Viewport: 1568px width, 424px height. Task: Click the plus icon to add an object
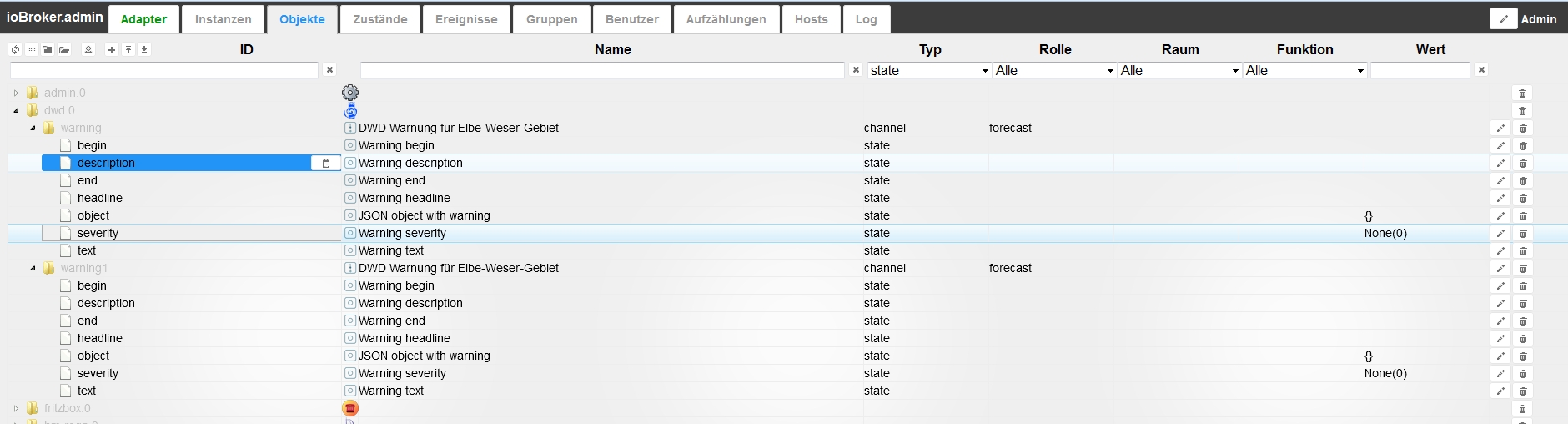[111, 49]
